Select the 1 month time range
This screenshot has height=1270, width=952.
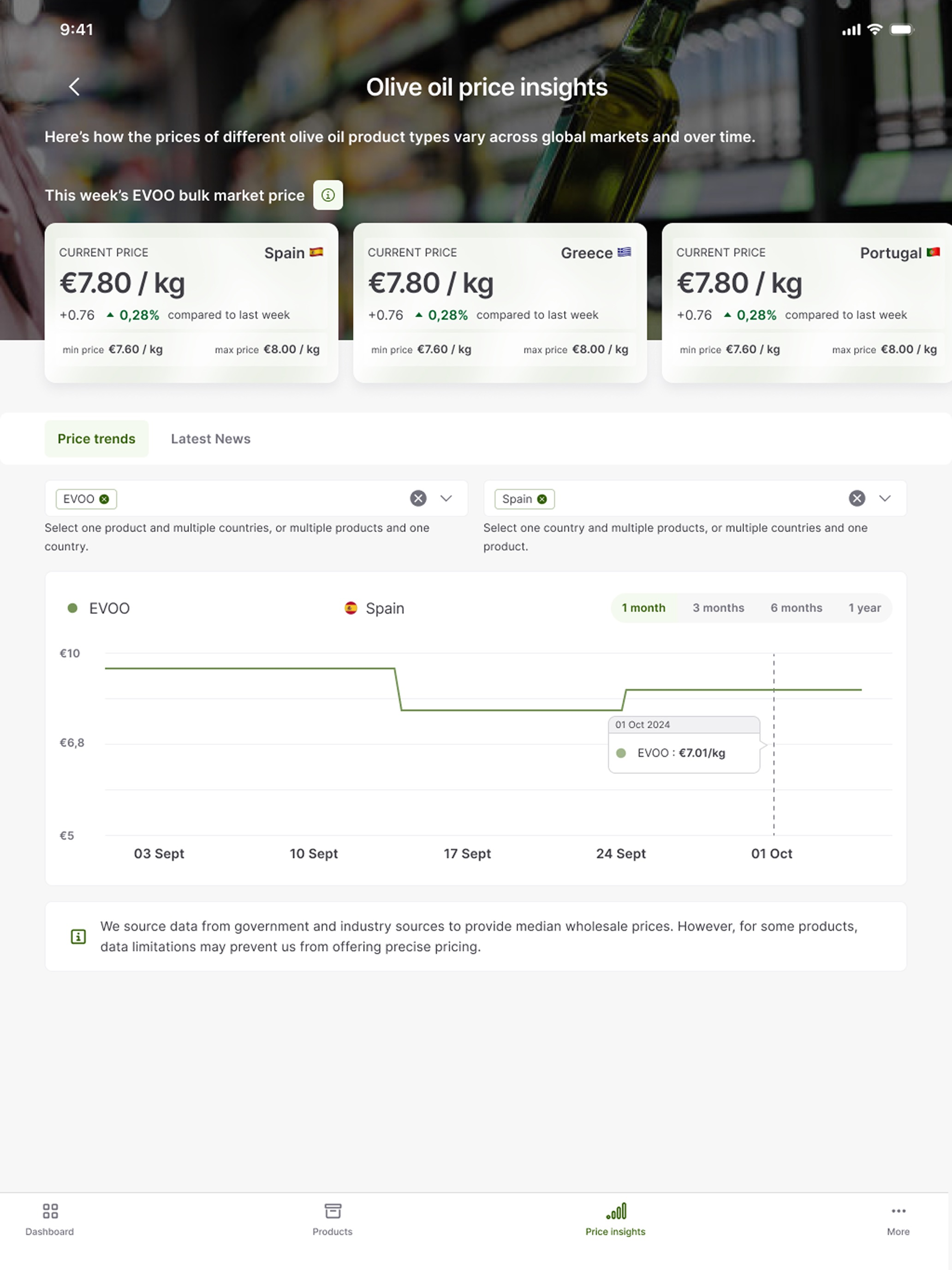[x=643, y=608]
